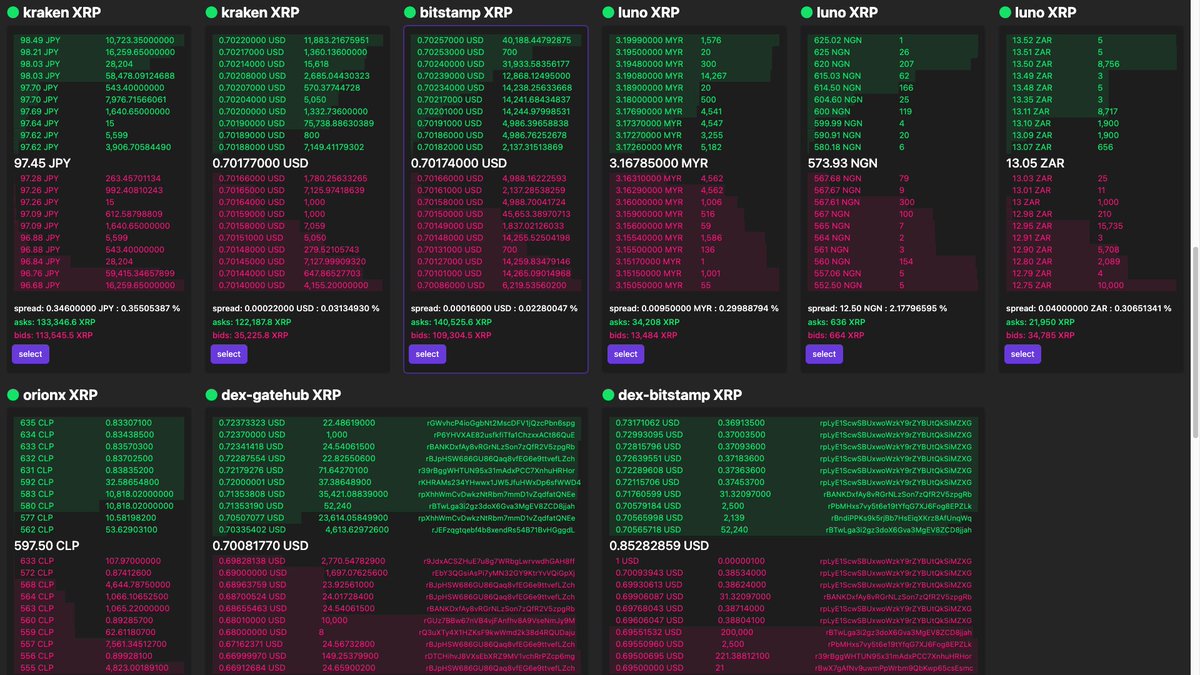Click the green status dot next to bitstamp XRP
The width and height of the screenshot is (1200, 675).
click(x=410, y=13)
